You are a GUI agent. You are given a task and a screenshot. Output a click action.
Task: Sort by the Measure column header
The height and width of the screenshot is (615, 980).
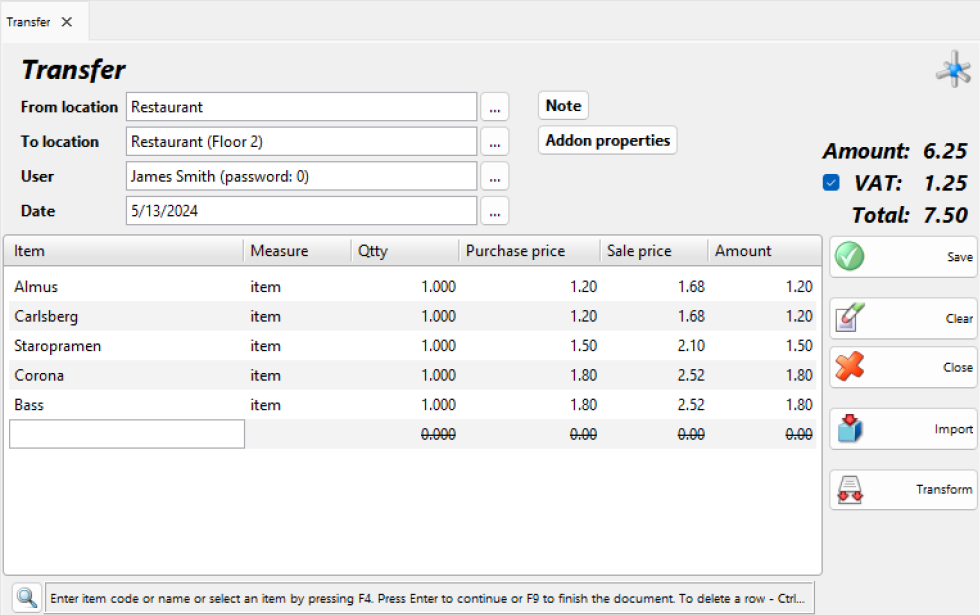click(x=297, y=251)
